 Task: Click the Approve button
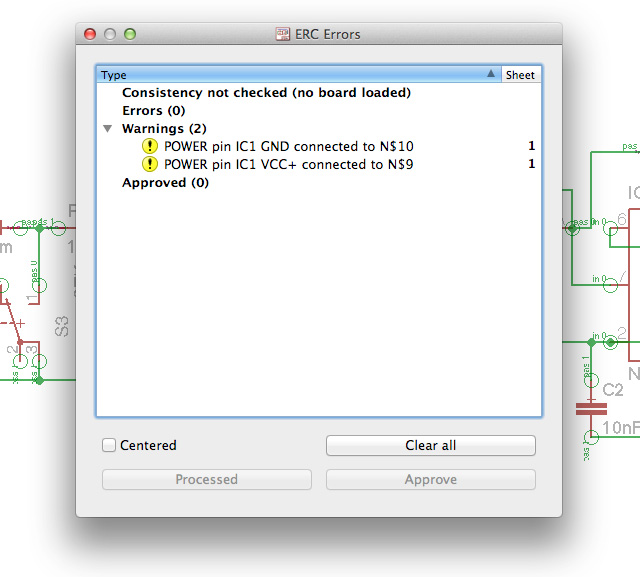(430, 480)
